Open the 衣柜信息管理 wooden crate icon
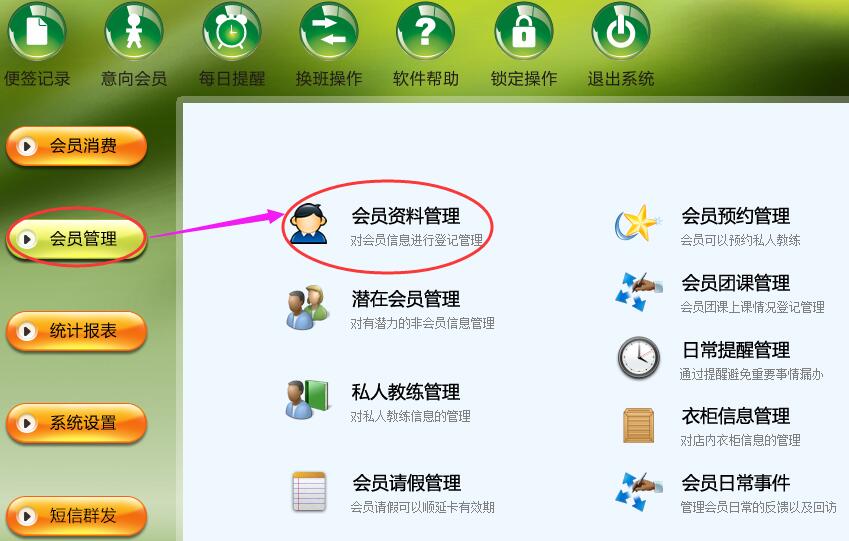Screen dimensions: 849x541 point(638,426)
